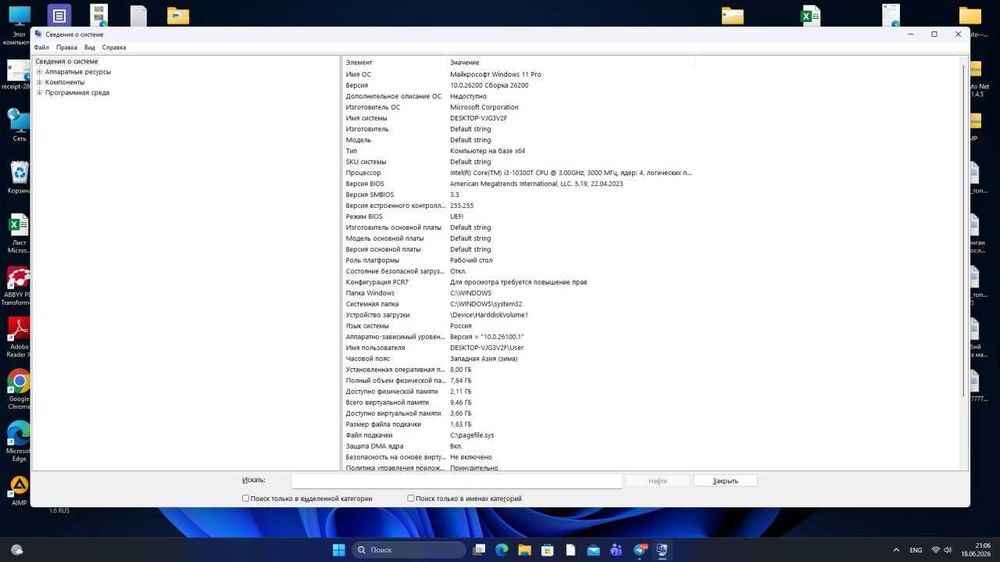
Task: Open File Explorer from the taskbar
Action: coord(524,550)
